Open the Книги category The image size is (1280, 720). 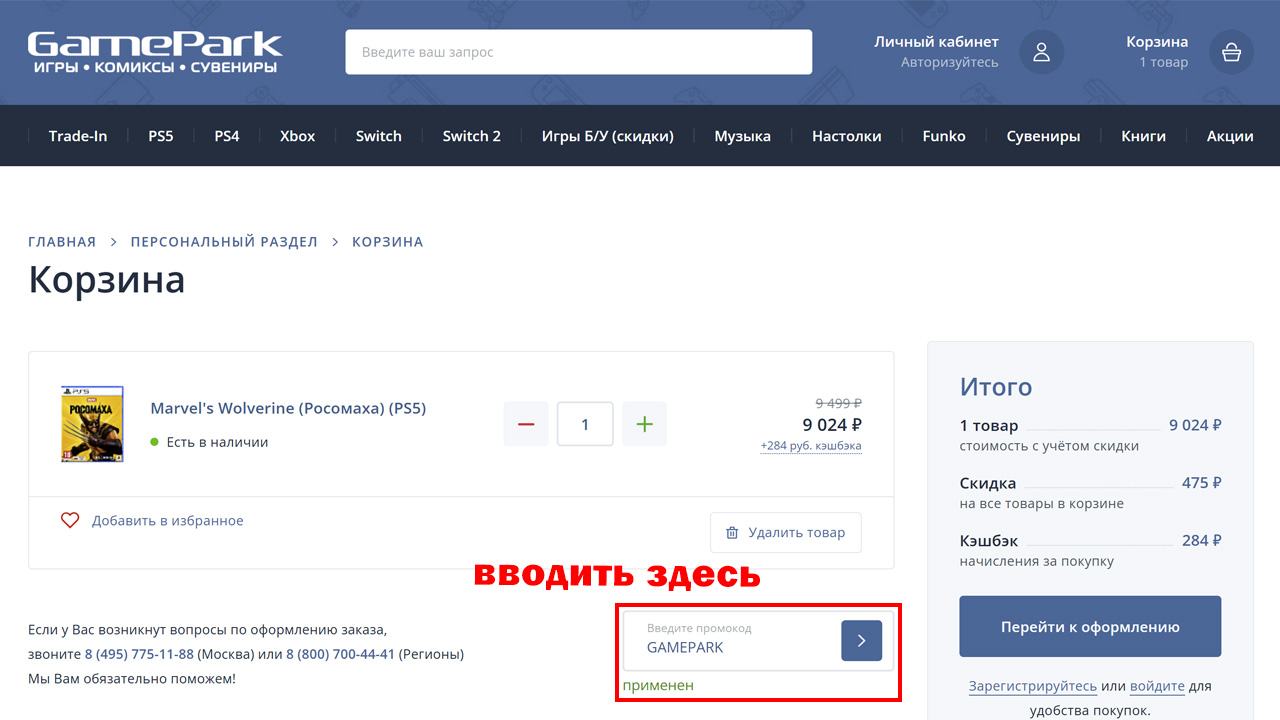1144,136
